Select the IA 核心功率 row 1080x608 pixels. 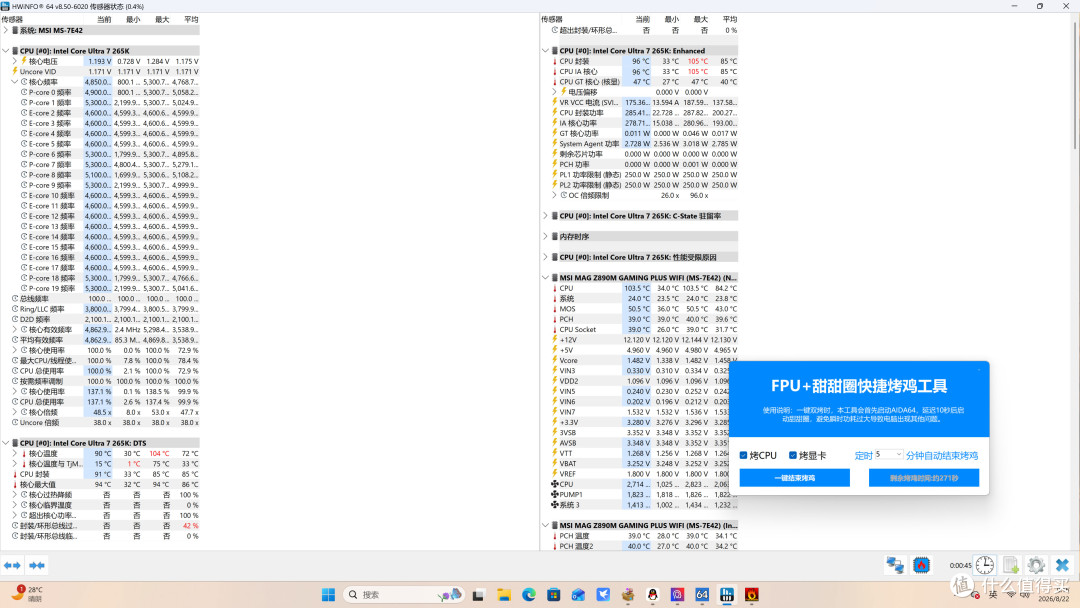tap(645, 123)
